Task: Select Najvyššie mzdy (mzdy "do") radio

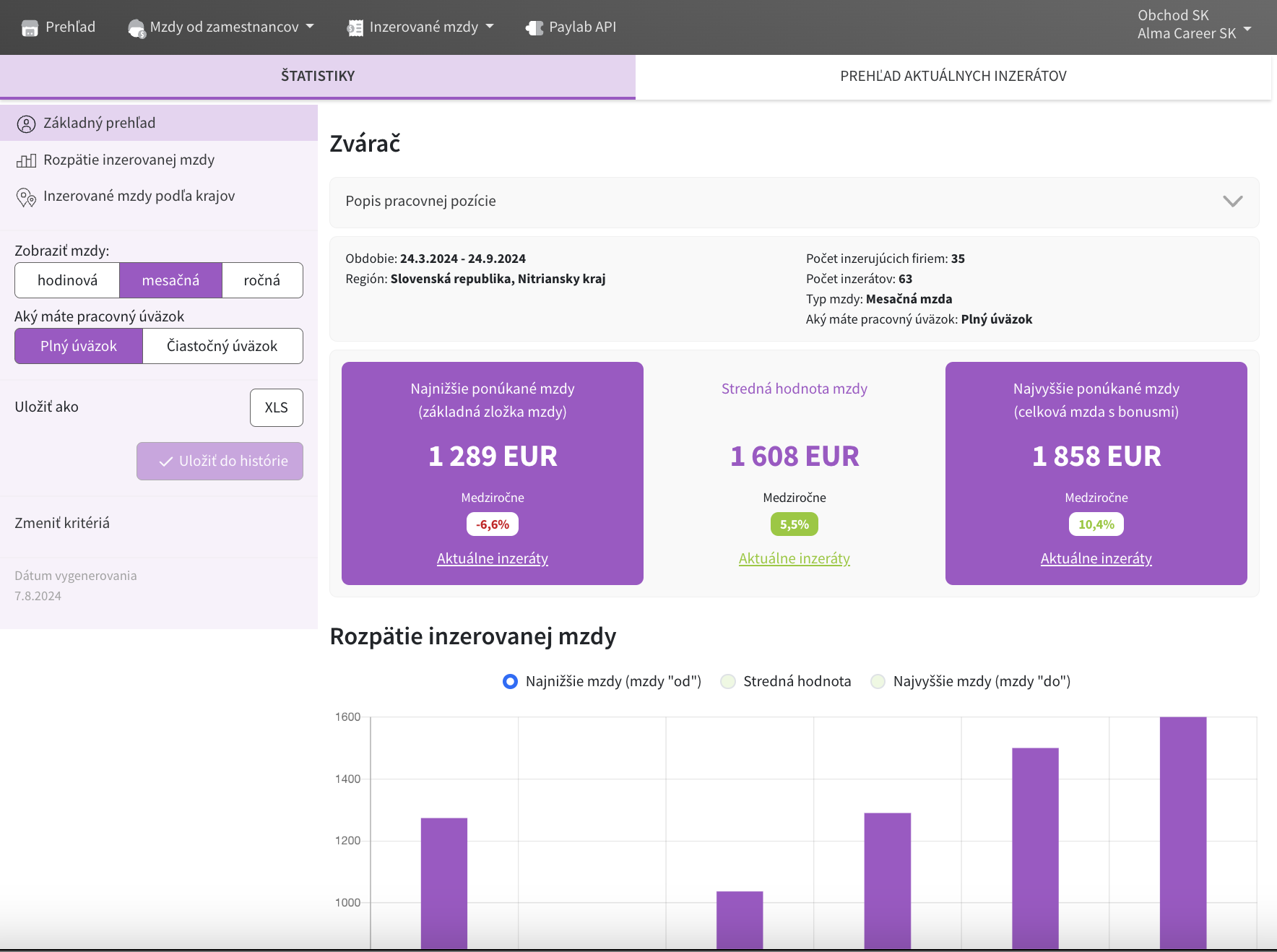Action: pyautogui.click(x=878, y=682)
